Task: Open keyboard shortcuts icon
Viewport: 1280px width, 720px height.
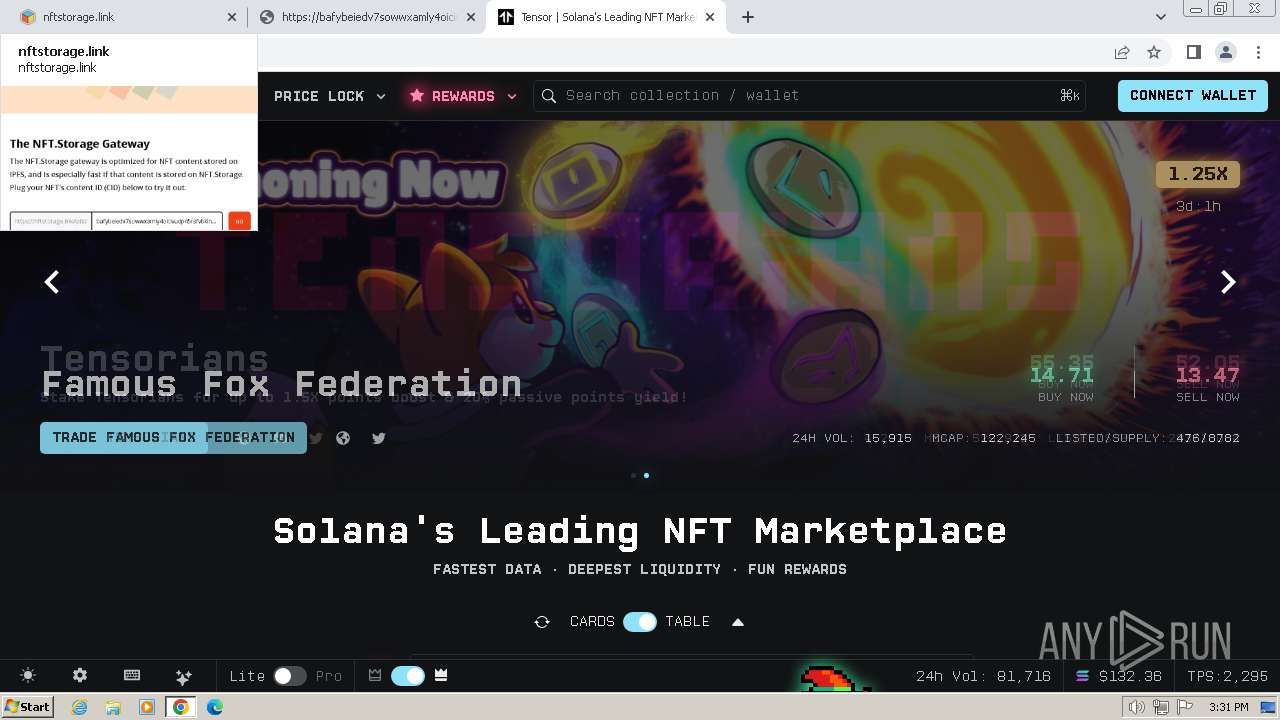Action: (x=132, y=676)
